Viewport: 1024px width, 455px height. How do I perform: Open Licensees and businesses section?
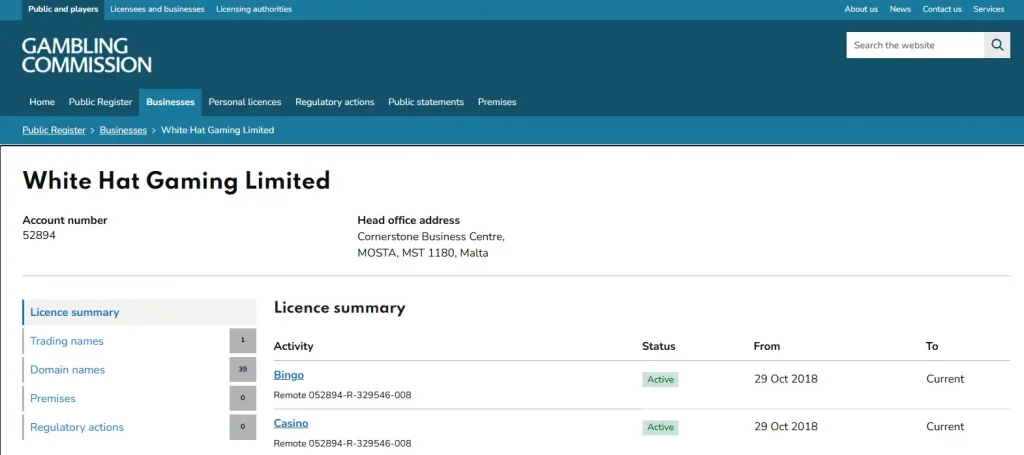coord(157,9)
